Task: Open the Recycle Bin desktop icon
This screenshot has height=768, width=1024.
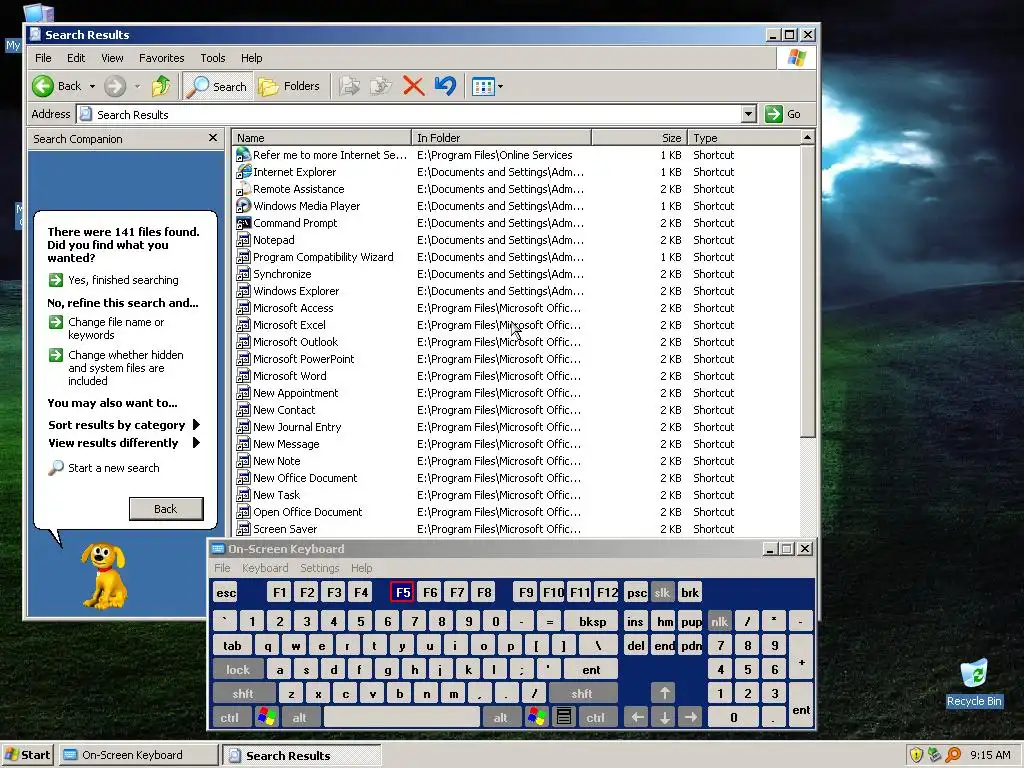Action: [x=974, y=683]
